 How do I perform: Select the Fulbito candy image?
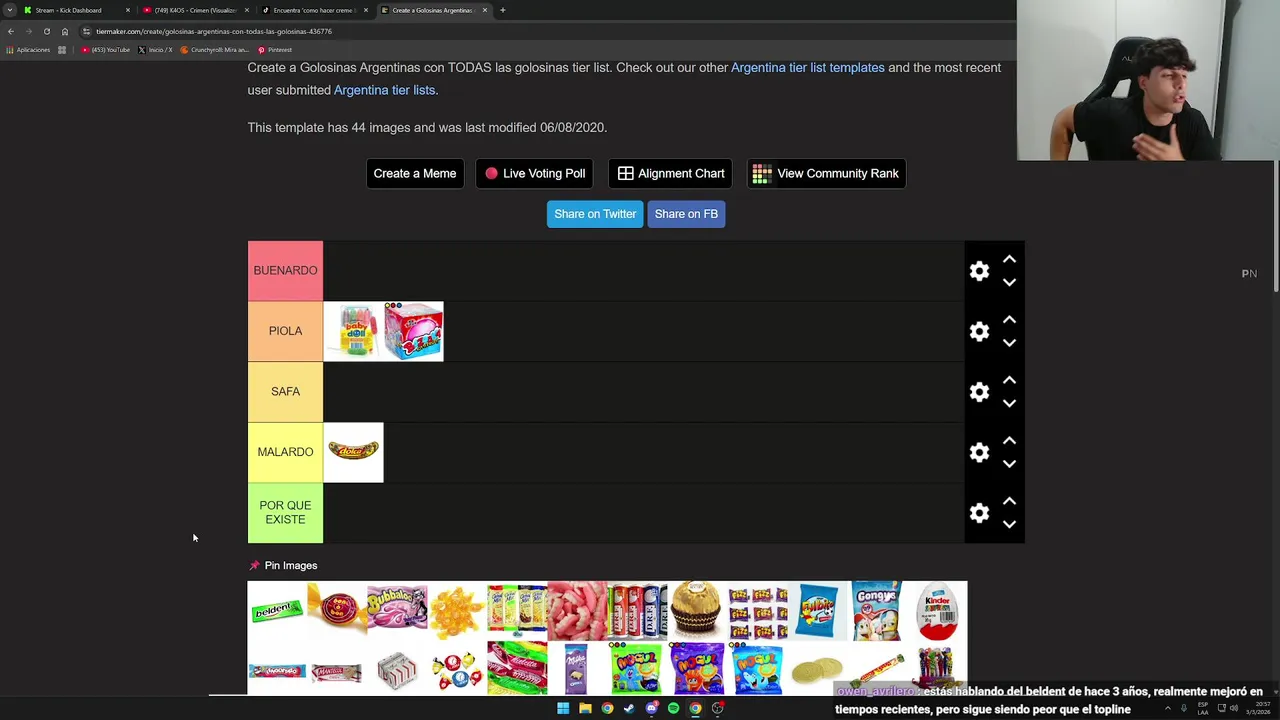(817, 611)
